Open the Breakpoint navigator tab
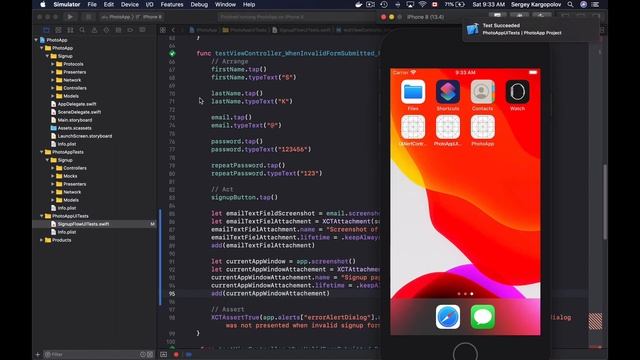 tap(130, 30)
